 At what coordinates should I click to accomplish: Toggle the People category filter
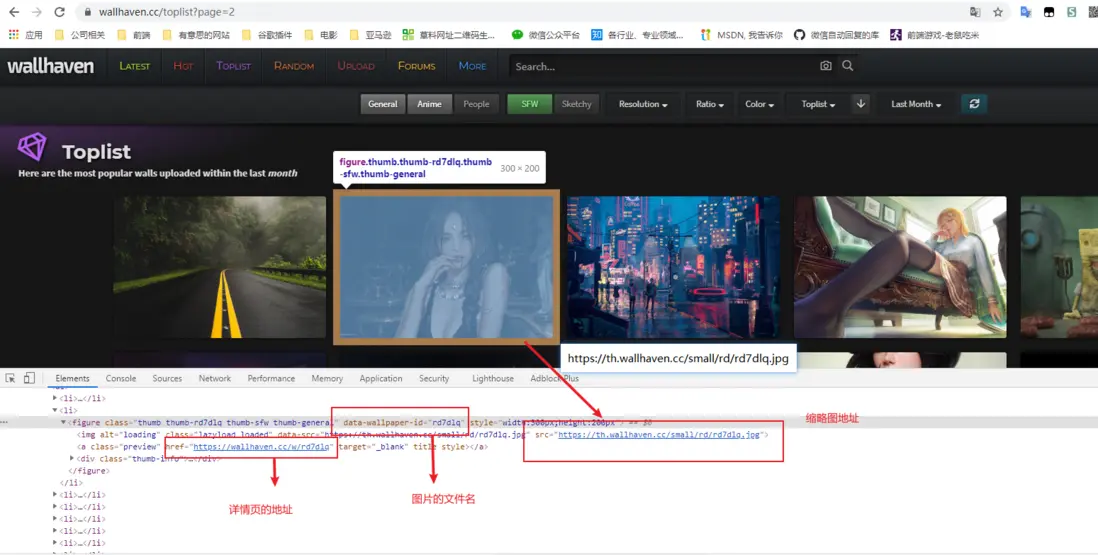[476, 104]
